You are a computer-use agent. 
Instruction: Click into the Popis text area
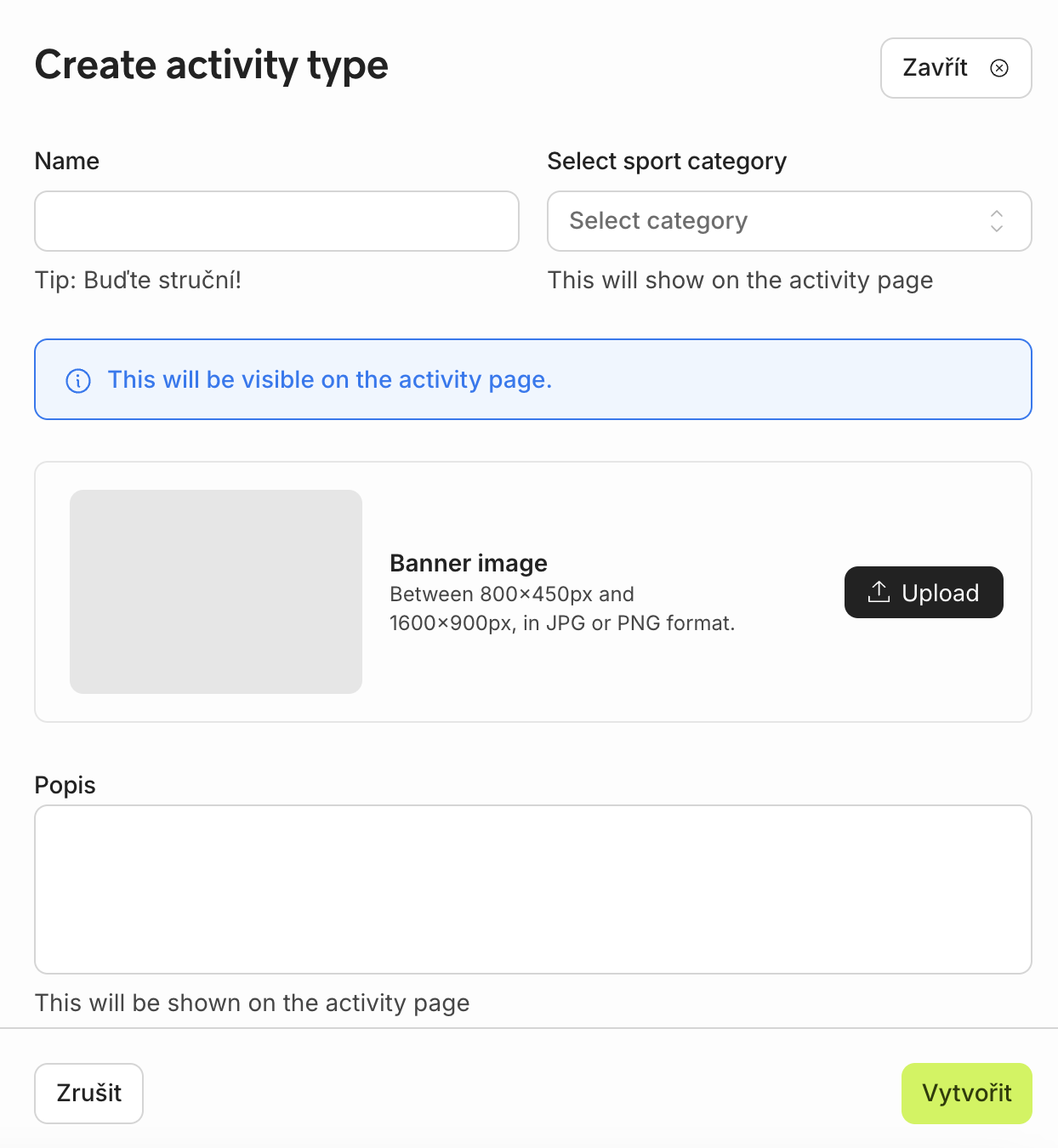coord(532,889)
